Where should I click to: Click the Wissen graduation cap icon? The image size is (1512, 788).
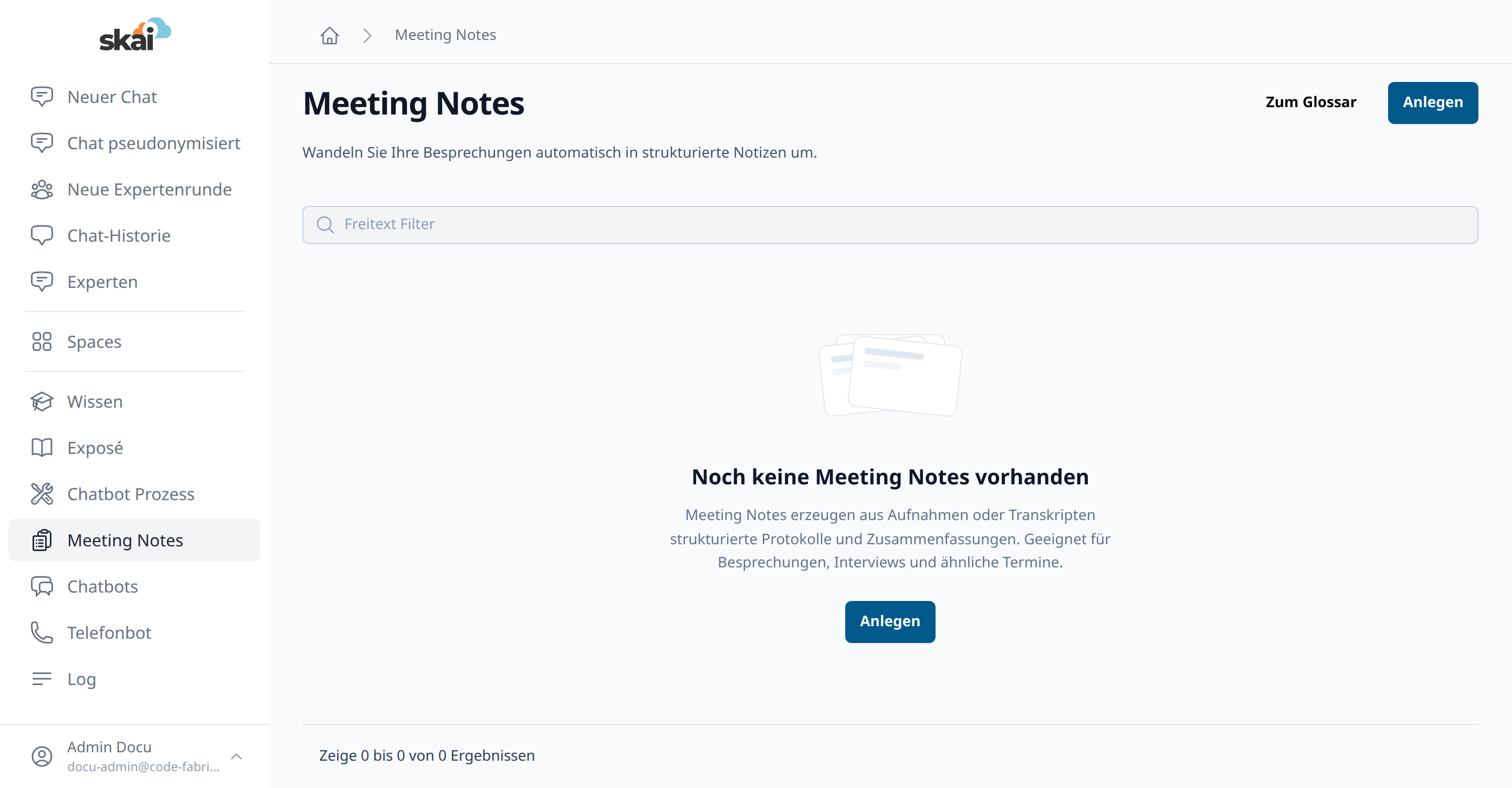pyautogui.click(x=41, y=402)
